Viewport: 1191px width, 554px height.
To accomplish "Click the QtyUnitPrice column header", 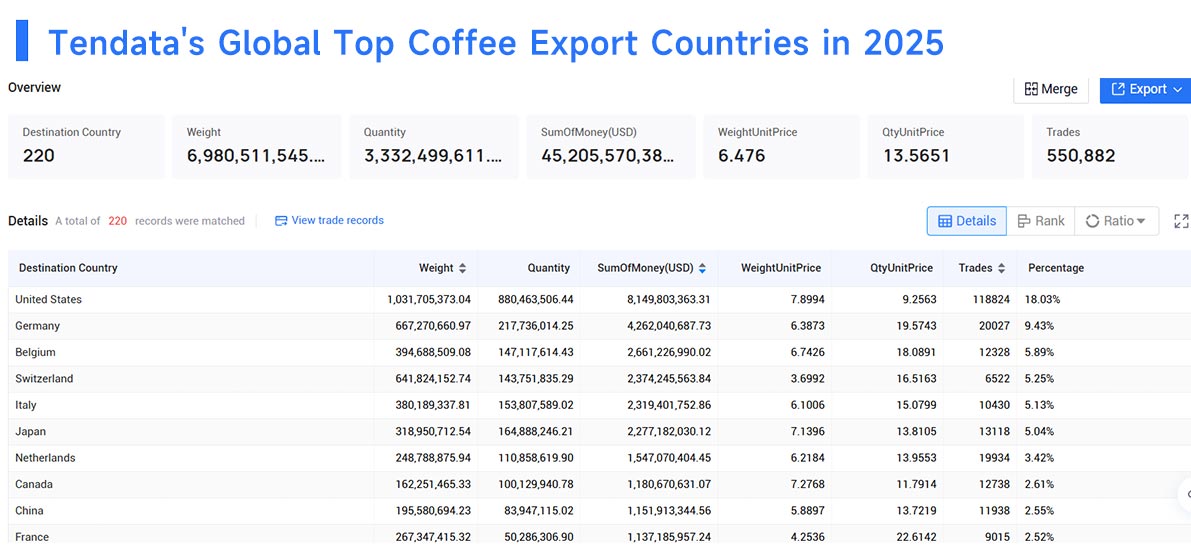I will pos(902,268).
